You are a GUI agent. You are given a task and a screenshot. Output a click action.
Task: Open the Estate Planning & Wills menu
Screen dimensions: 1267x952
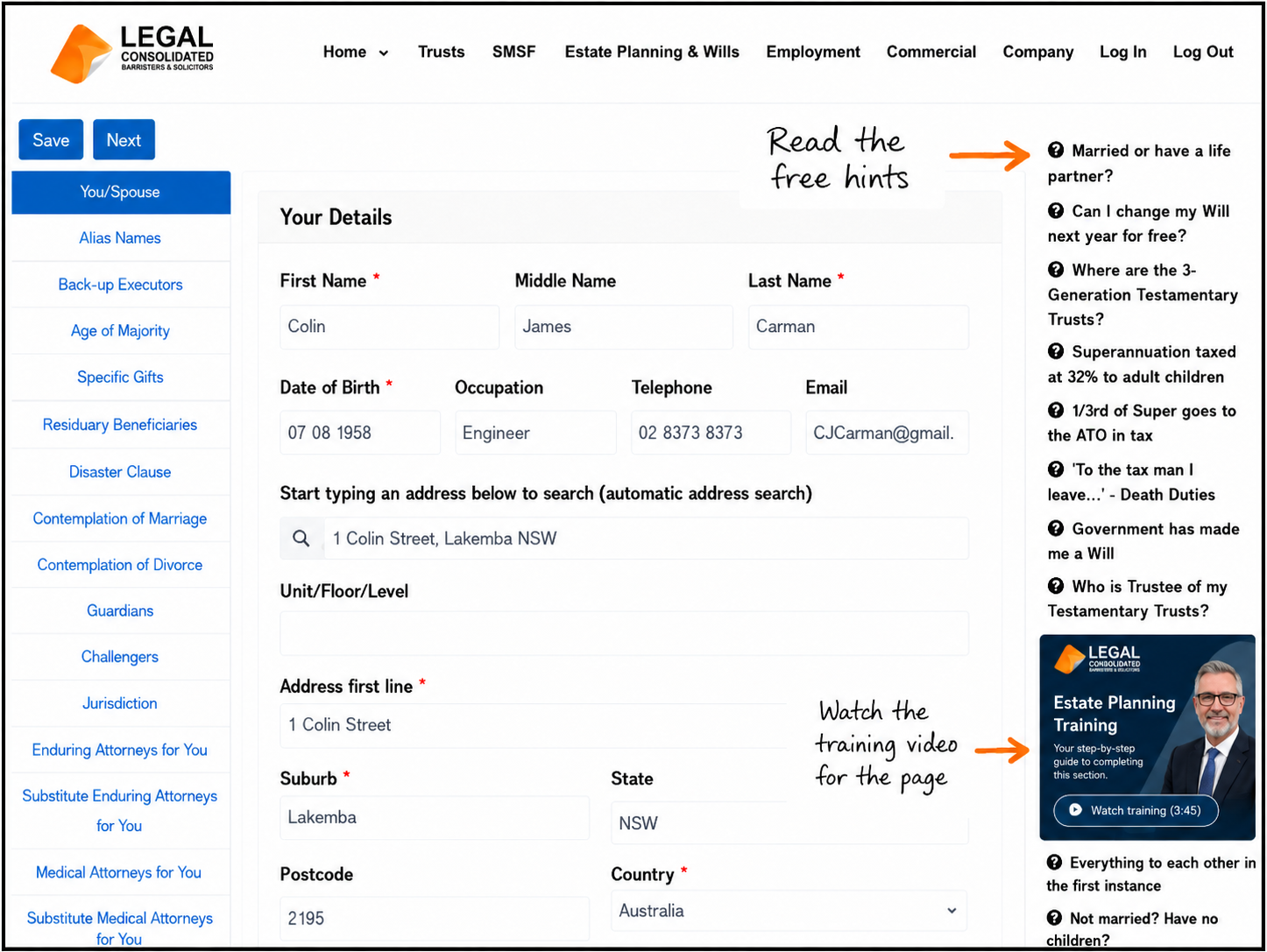(x=652, y=52)
